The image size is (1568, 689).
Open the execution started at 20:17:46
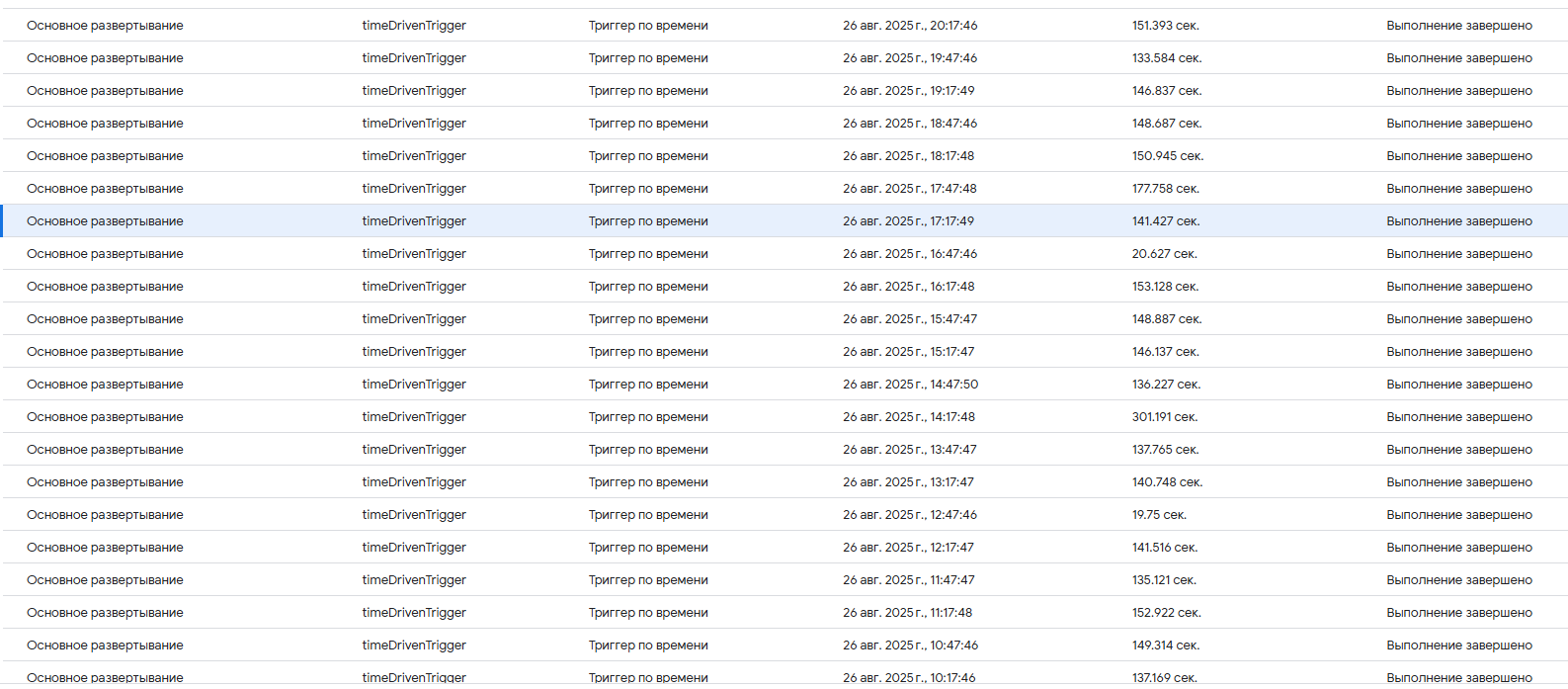coord(909,26)
